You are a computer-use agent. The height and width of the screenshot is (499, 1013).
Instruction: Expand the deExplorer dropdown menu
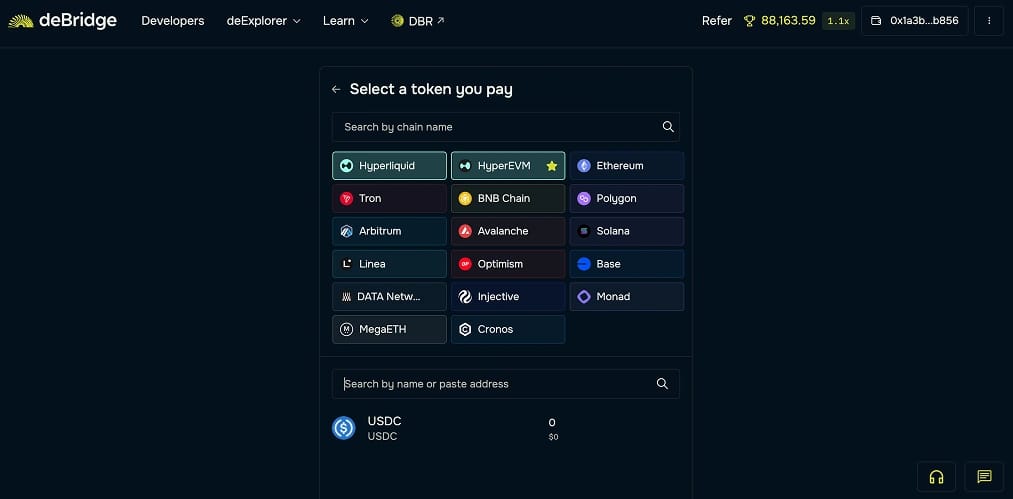click(x=264, y=21)
